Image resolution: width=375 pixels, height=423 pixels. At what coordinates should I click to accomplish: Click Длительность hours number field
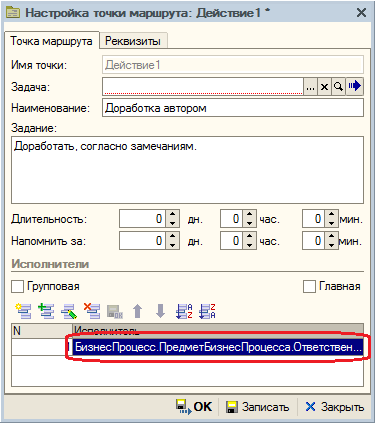click(x=231, y=219)
